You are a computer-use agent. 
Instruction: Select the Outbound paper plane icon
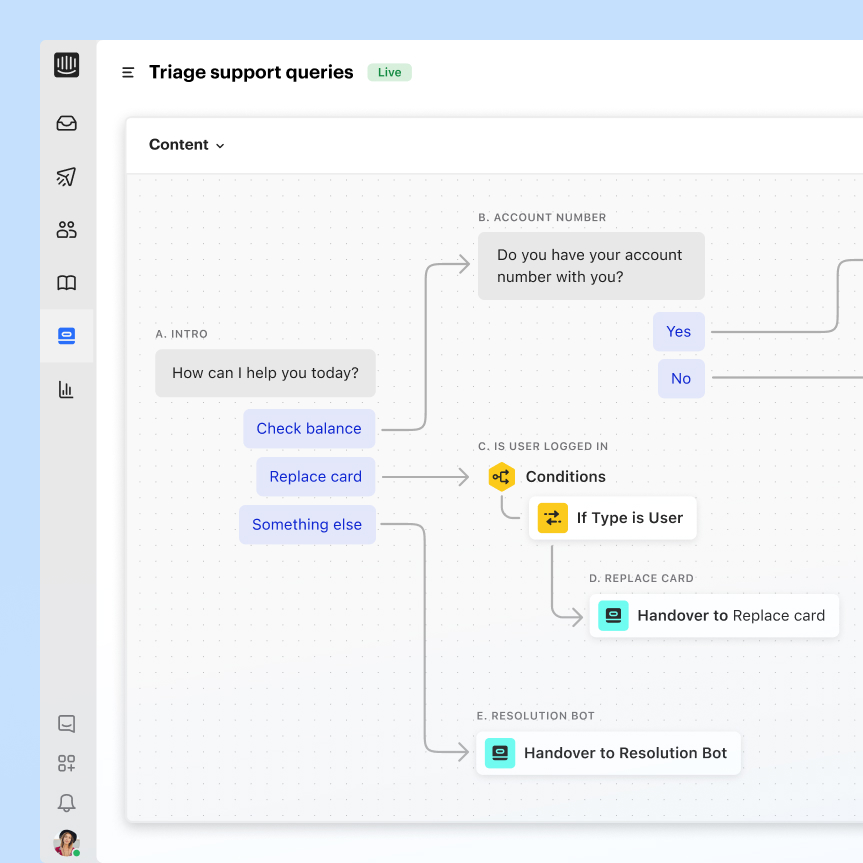[x=66, y=176]
